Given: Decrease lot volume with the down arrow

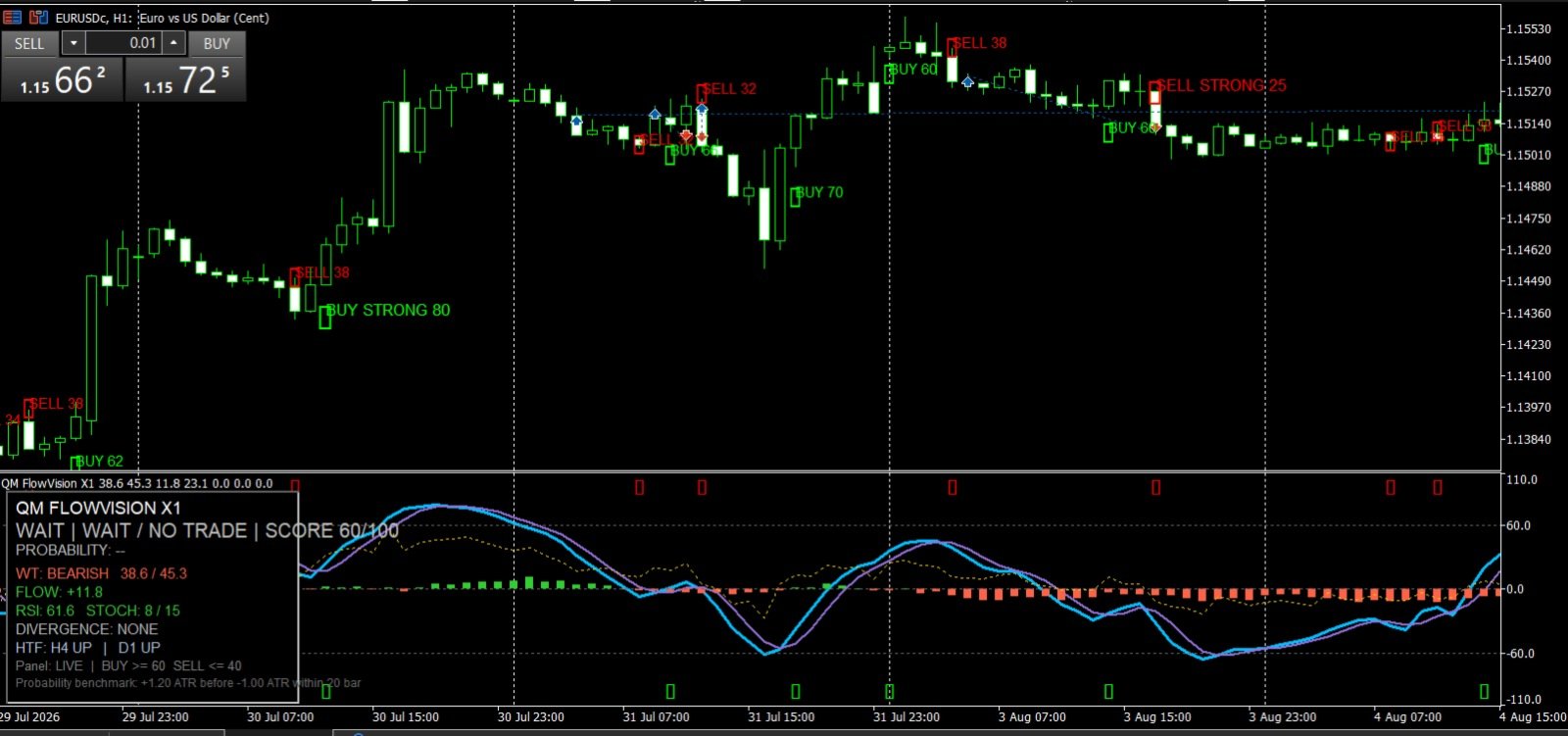Looking at the screenshot, I should click(x=73, y=43).
